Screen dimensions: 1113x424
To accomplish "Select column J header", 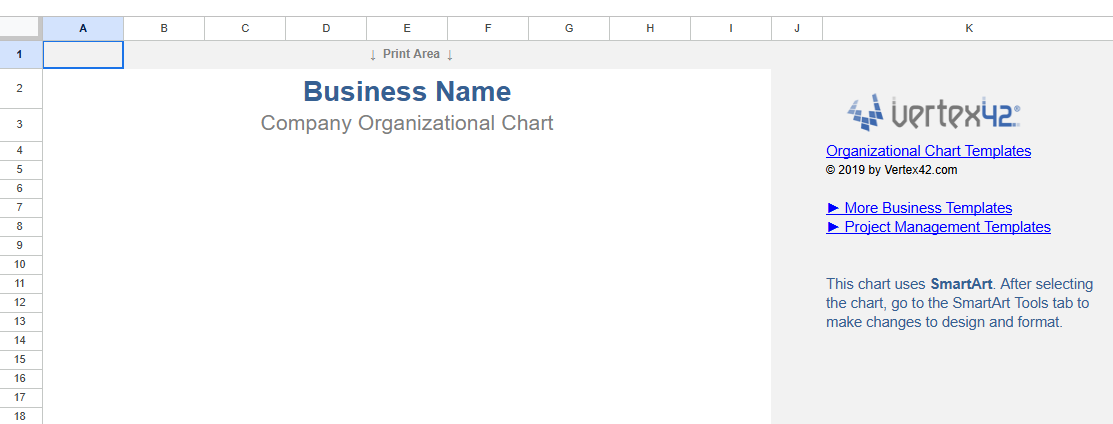I will coord(797,28).
